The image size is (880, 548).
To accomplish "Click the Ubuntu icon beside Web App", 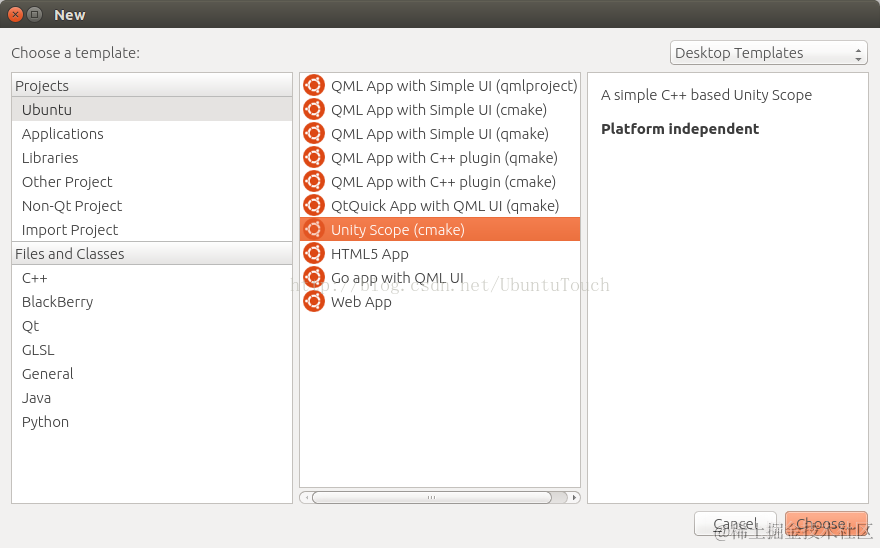I will tap(314, 302).
